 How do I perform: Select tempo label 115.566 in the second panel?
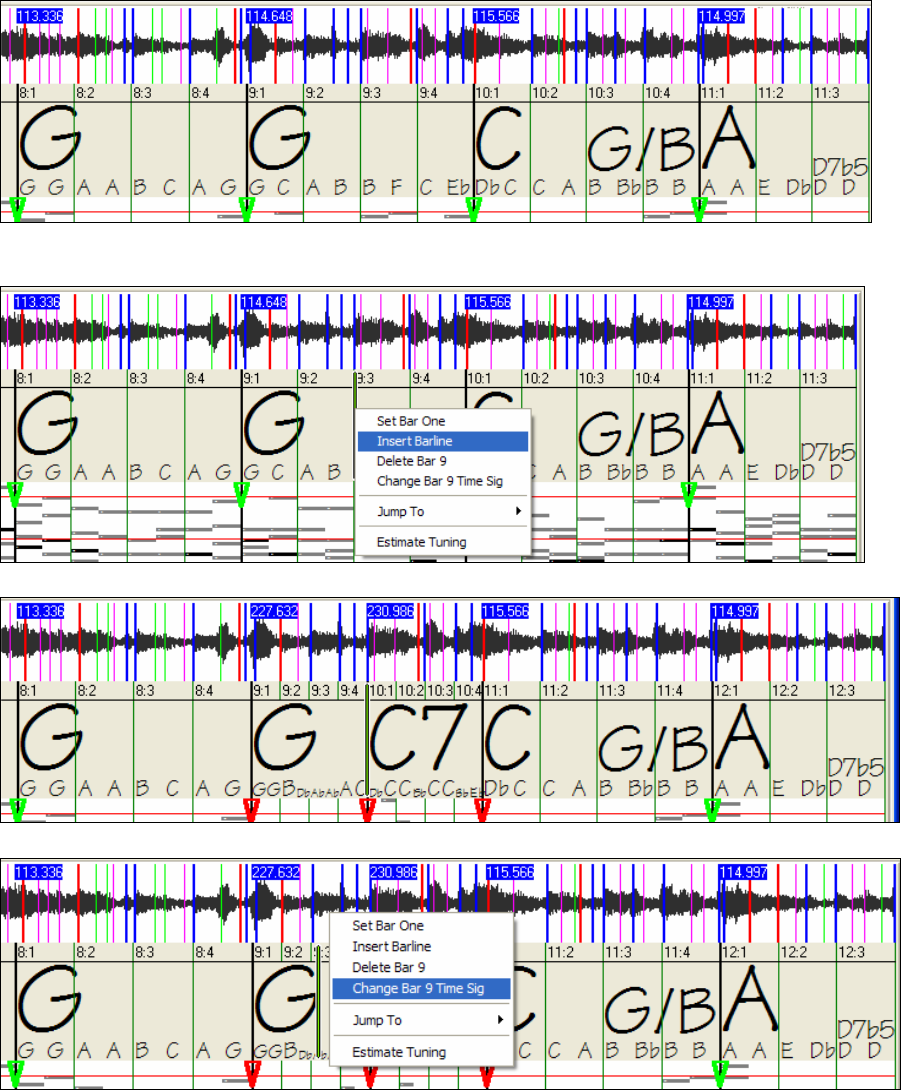[487, 302]
